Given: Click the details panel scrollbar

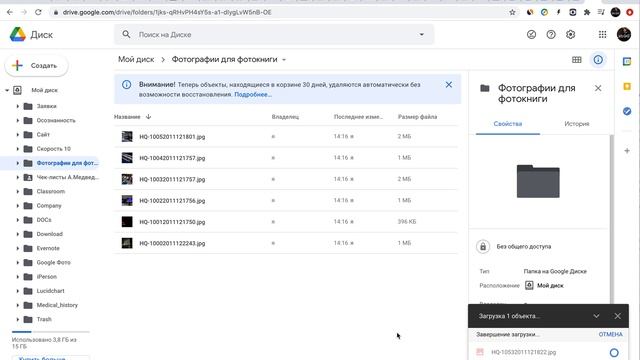Looking at the screenshot, I should pyautogui.click(x=611, y=220).
